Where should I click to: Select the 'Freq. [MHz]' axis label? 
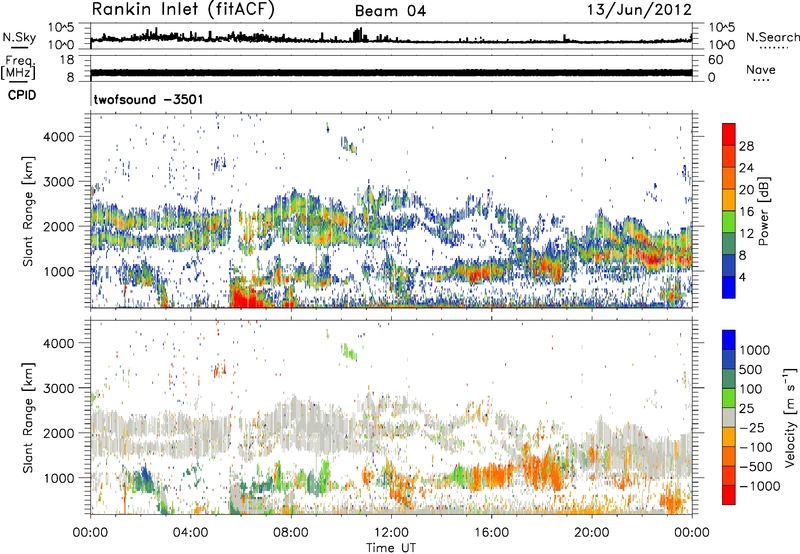(x=18, y=67)
